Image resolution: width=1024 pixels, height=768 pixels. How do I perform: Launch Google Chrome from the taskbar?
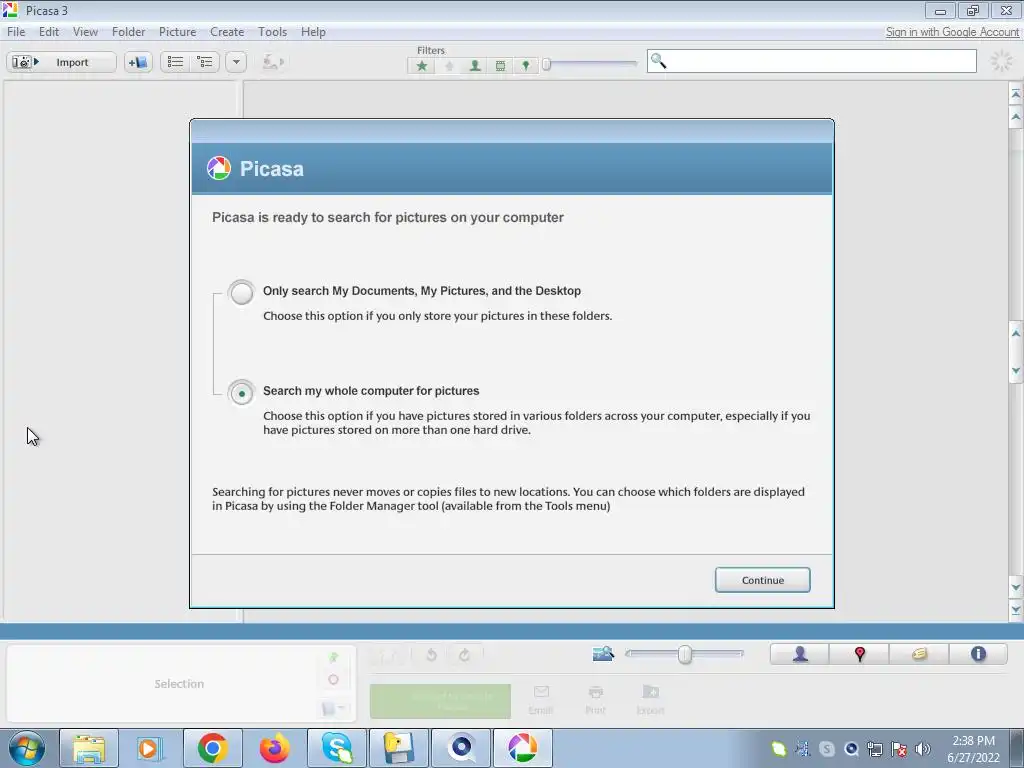click(x=212, y=748)
